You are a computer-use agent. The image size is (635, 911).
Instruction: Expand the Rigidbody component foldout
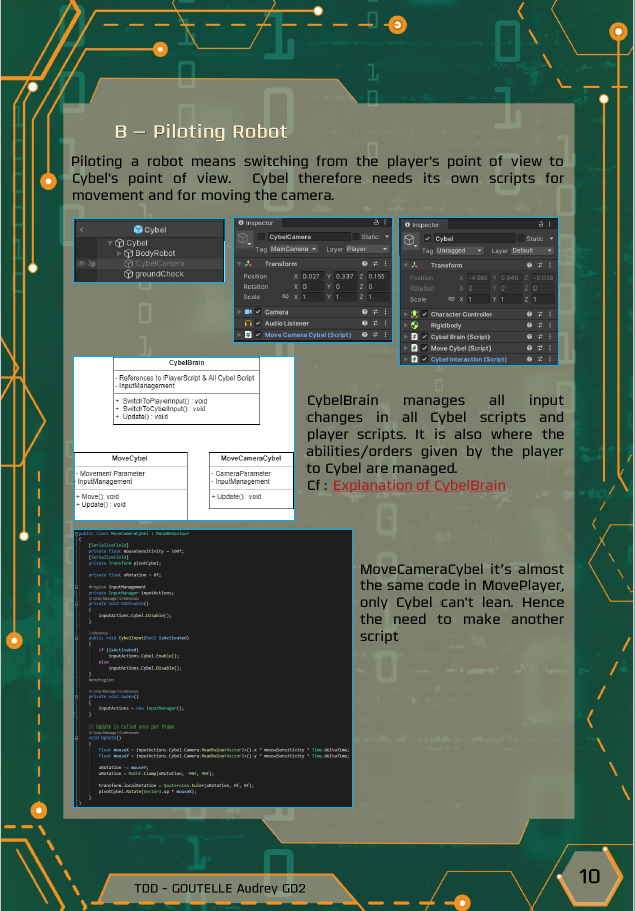pos(405,325)
